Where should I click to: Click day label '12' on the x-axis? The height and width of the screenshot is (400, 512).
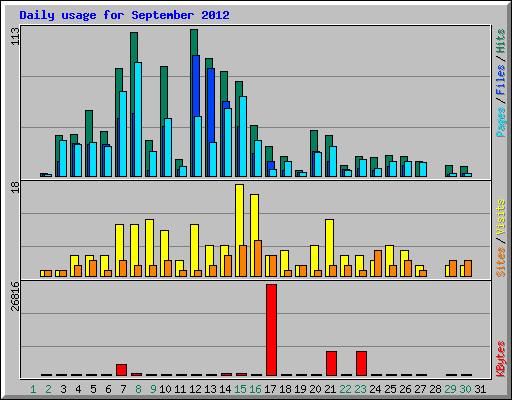(x=195, y=389)
